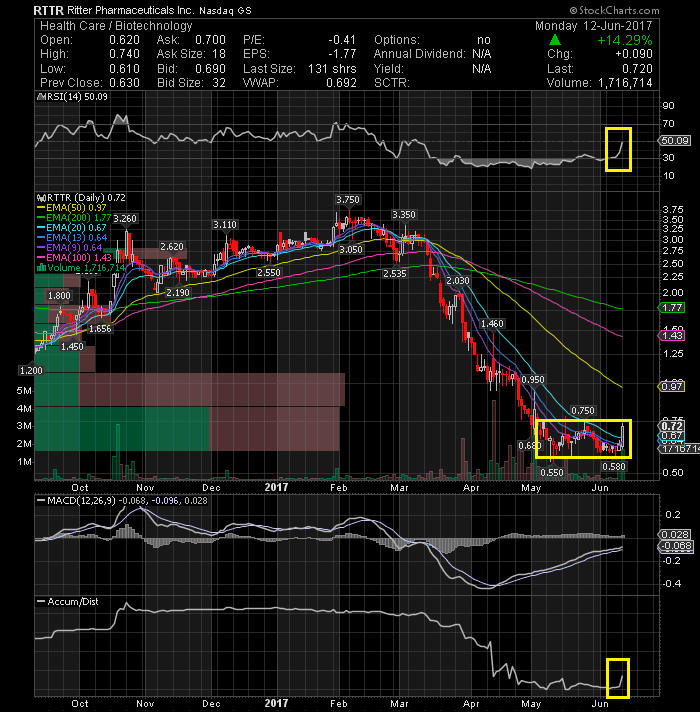
Task: Click 'Health Care / Biotechnology' sector text
Action: 116,26
